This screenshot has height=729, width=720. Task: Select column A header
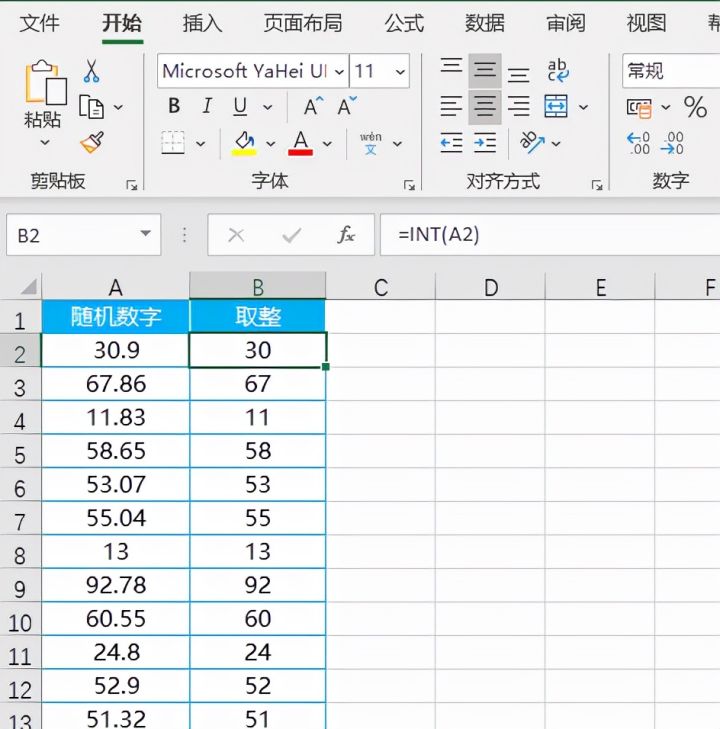(116, 286)
